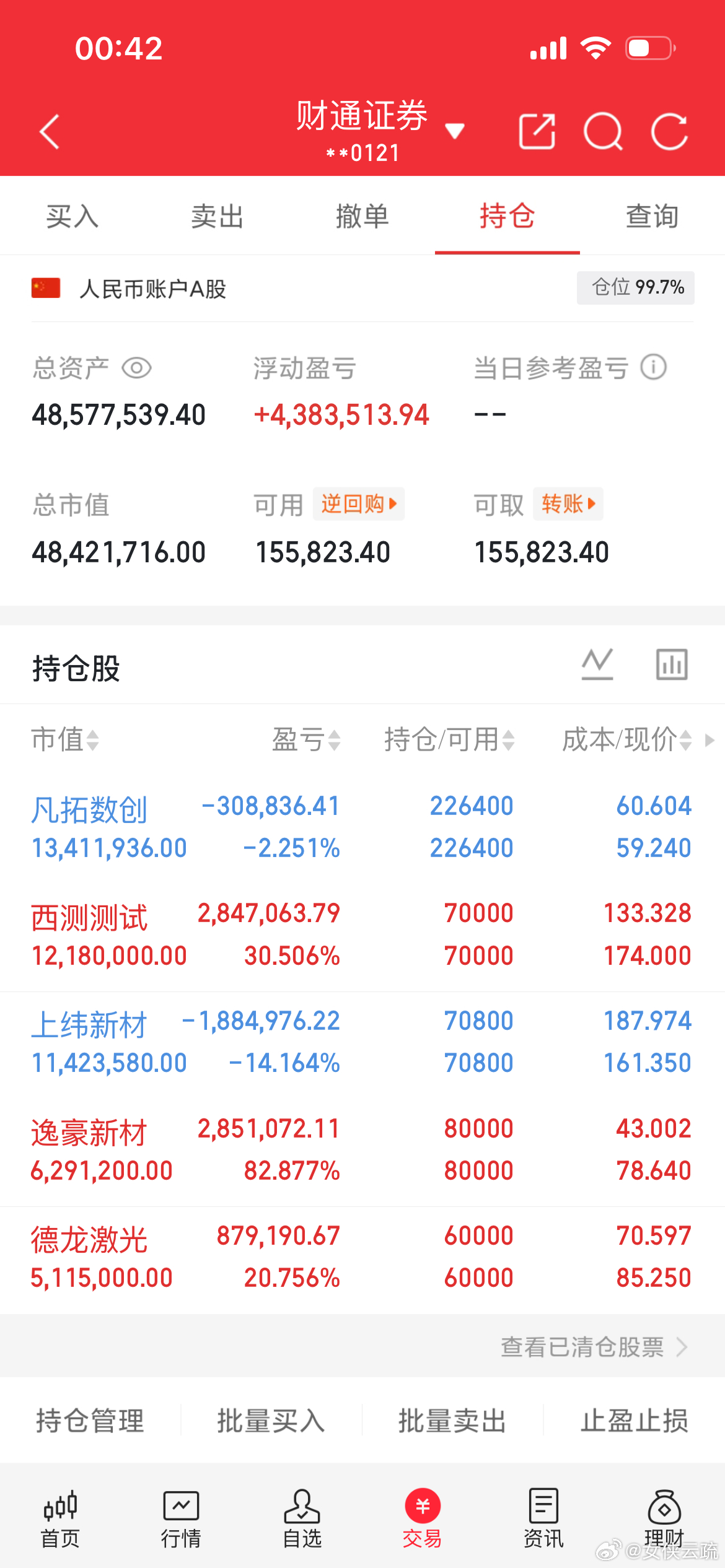Sort holdings by 市值 column
The width and height of the screenshot is (725, 1568).
[x=65, y=739]
